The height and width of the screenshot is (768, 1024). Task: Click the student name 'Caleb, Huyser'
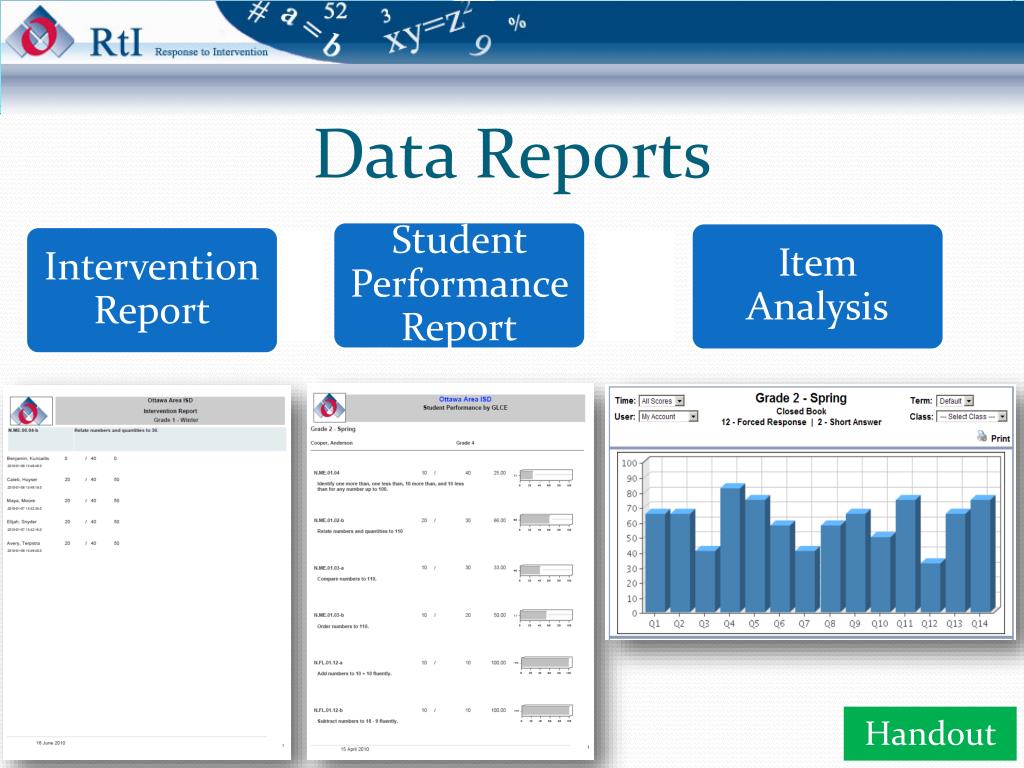22,479
